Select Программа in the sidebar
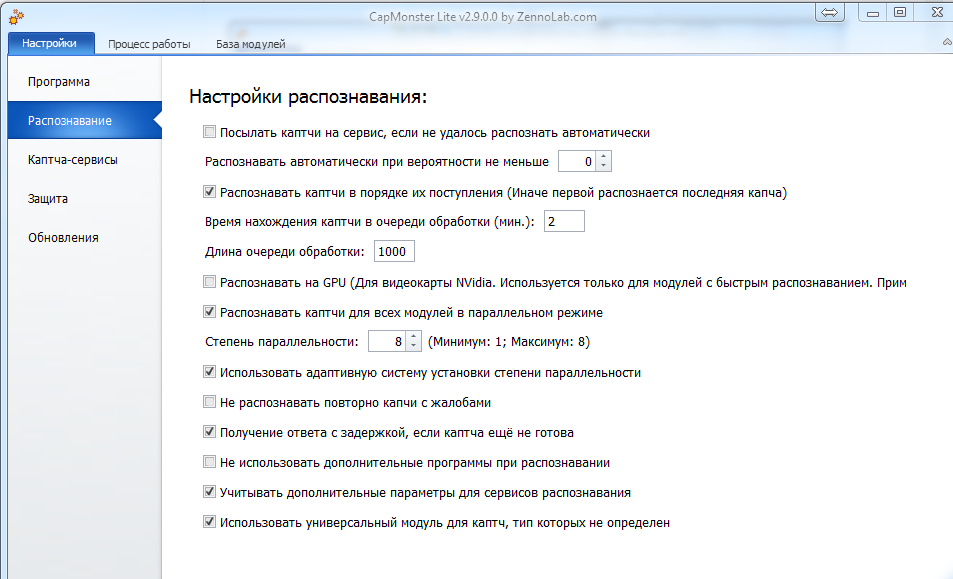The width and height of the screenshot is (953, 579). point(85,81)
